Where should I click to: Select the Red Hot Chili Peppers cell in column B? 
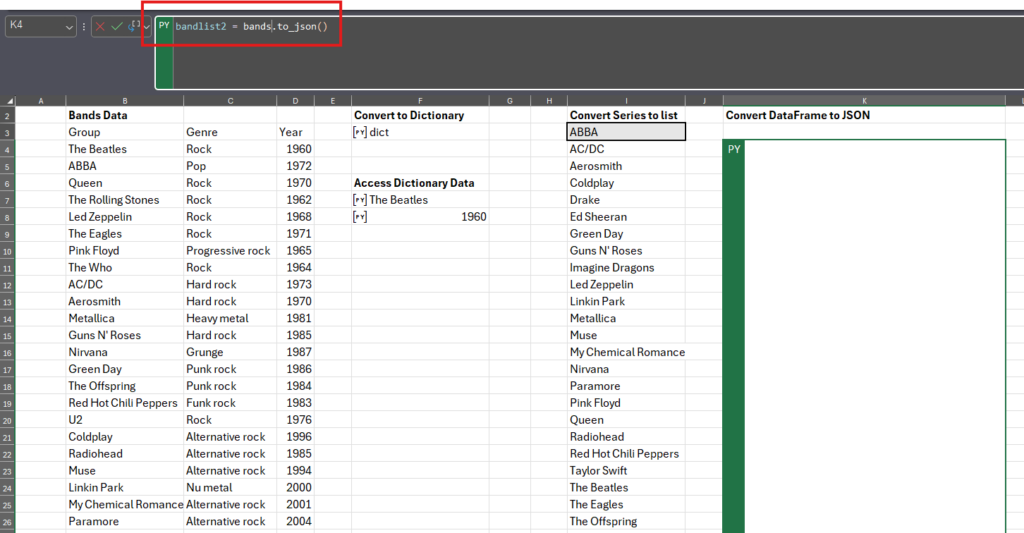pyautogui.click(x=125, y=403)
